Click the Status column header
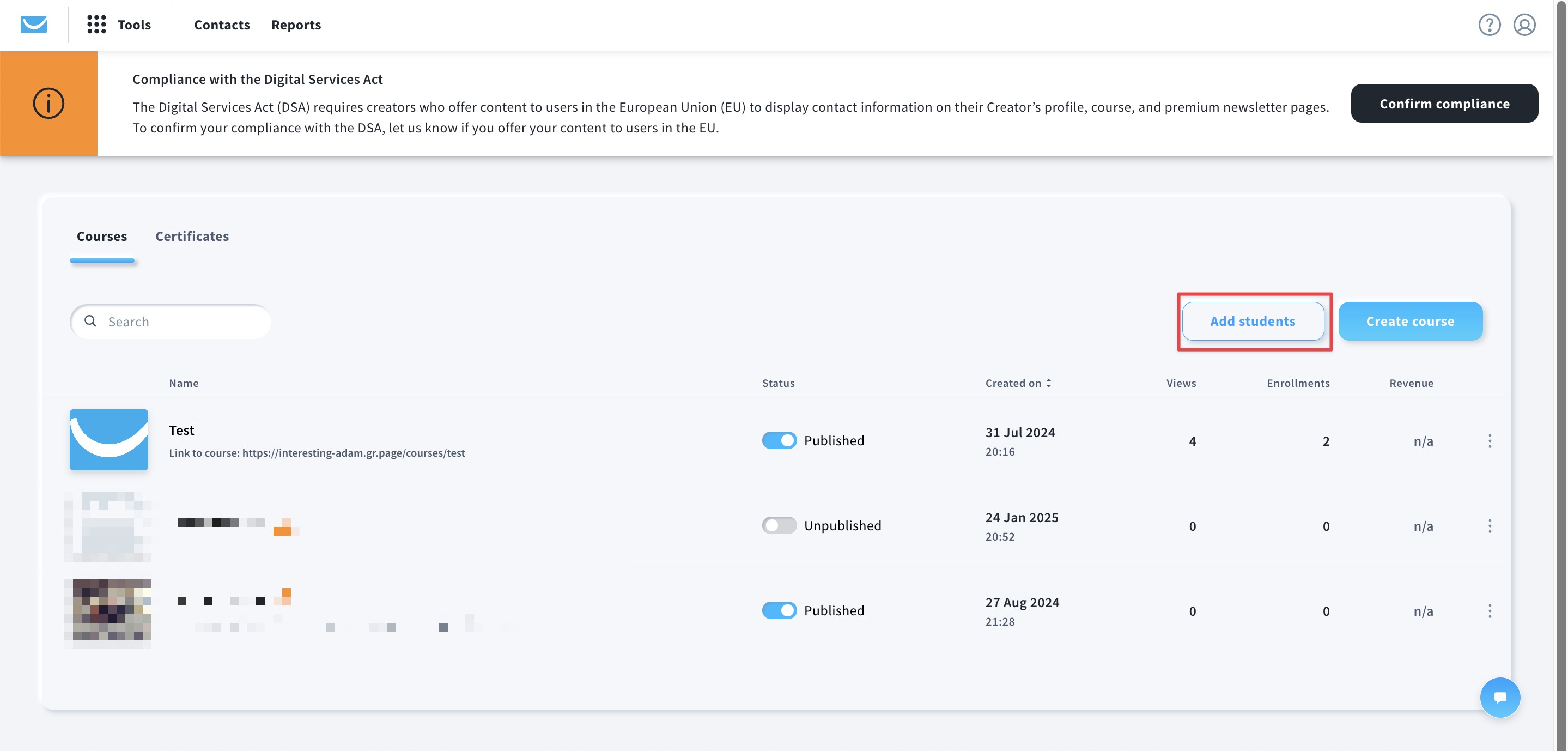This screenshot has height=751, width=1568. tap(778, 383)
